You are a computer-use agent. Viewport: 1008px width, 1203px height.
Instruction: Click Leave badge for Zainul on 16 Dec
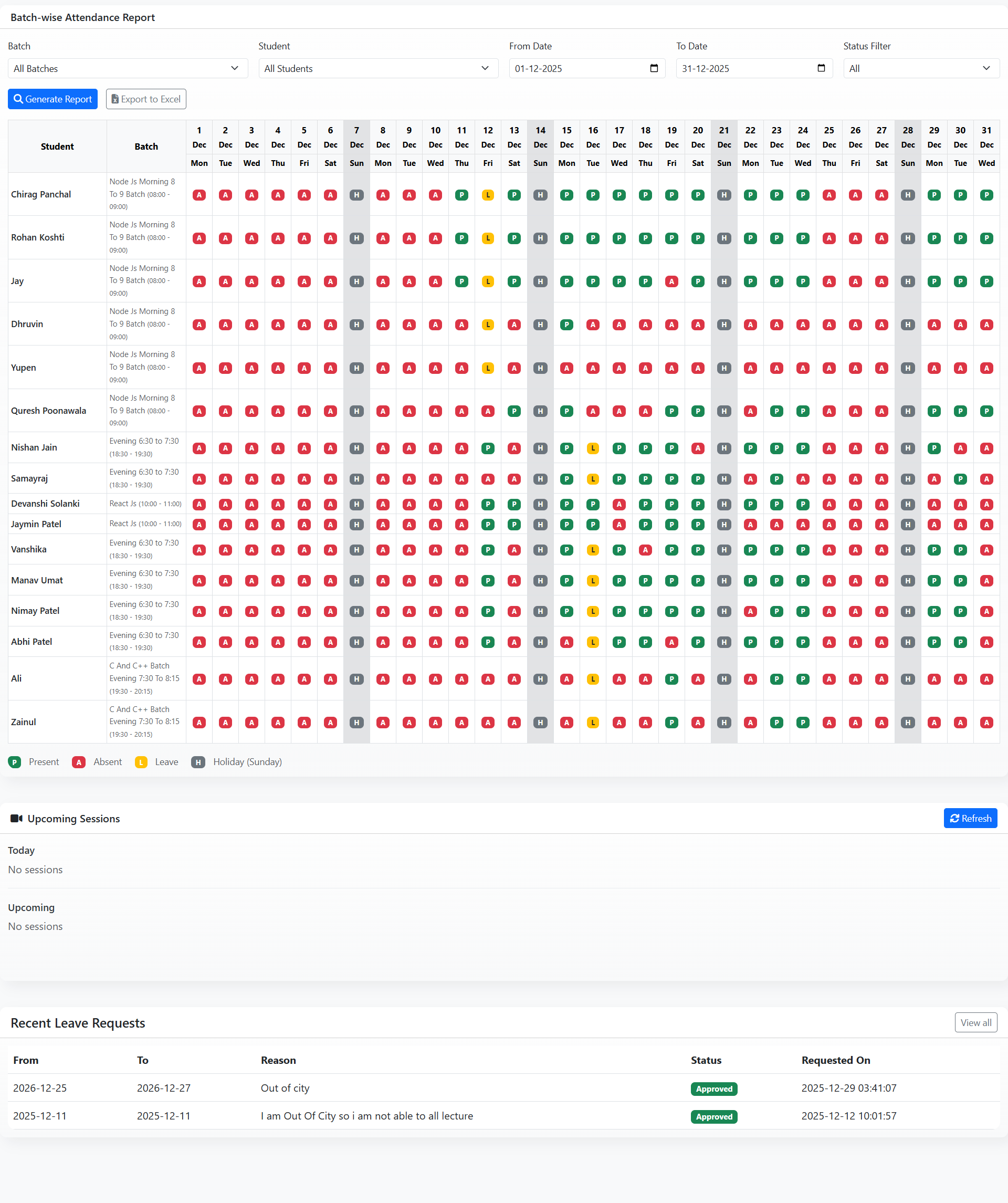point(593,723)
